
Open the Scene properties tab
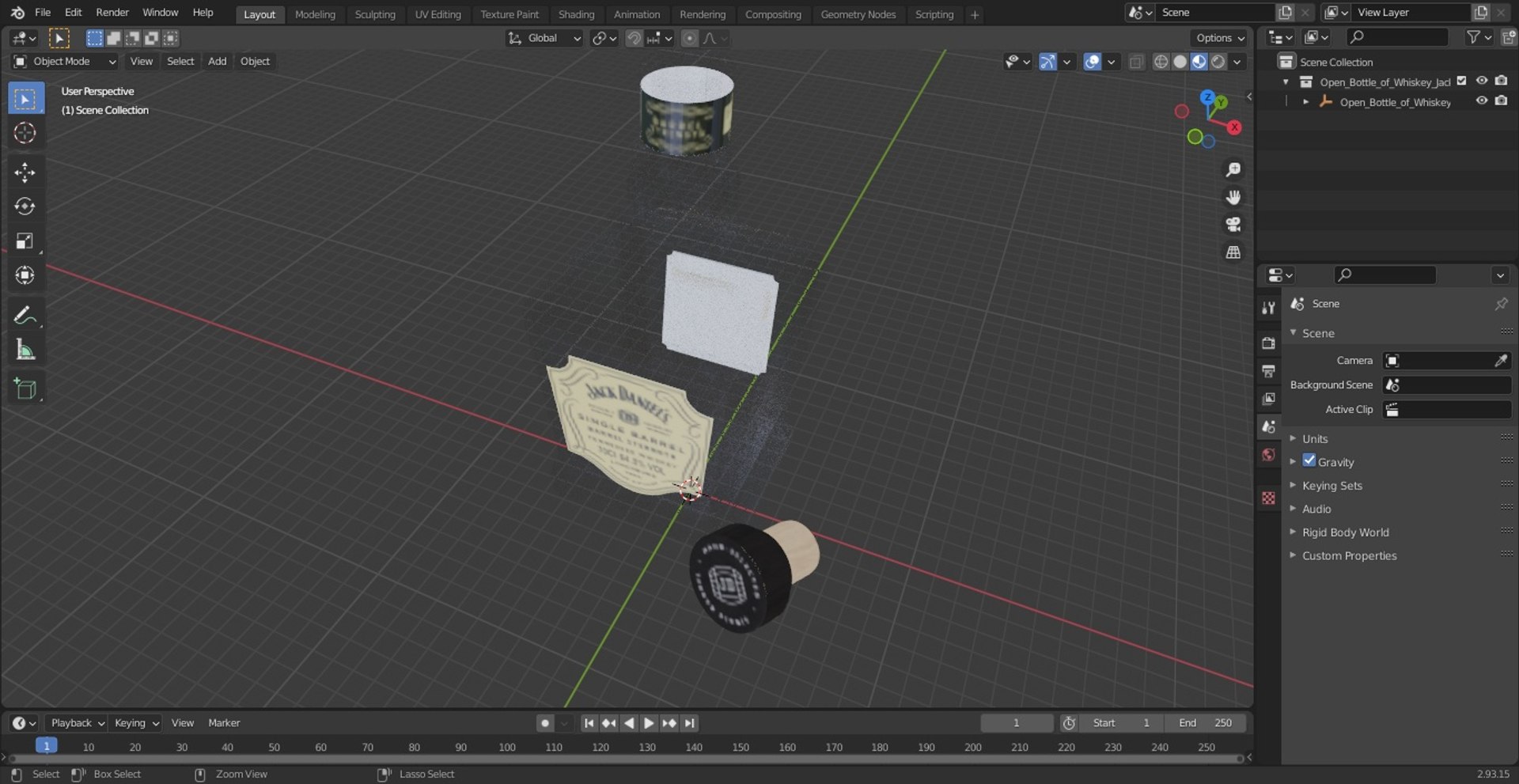1269,426
